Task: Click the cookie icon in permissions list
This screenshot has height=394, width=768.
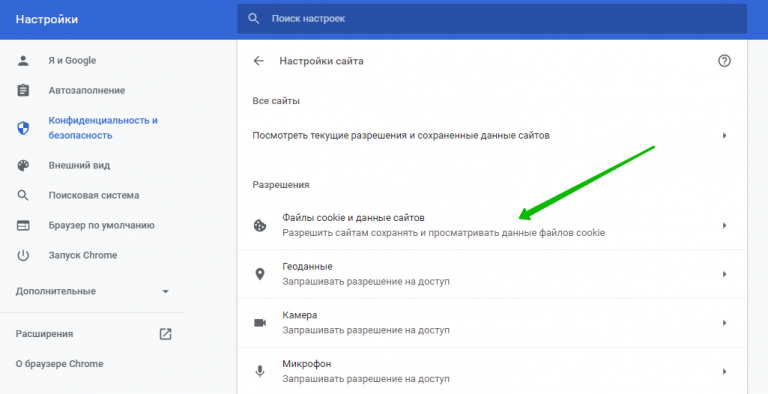Action: pos(260,225)
